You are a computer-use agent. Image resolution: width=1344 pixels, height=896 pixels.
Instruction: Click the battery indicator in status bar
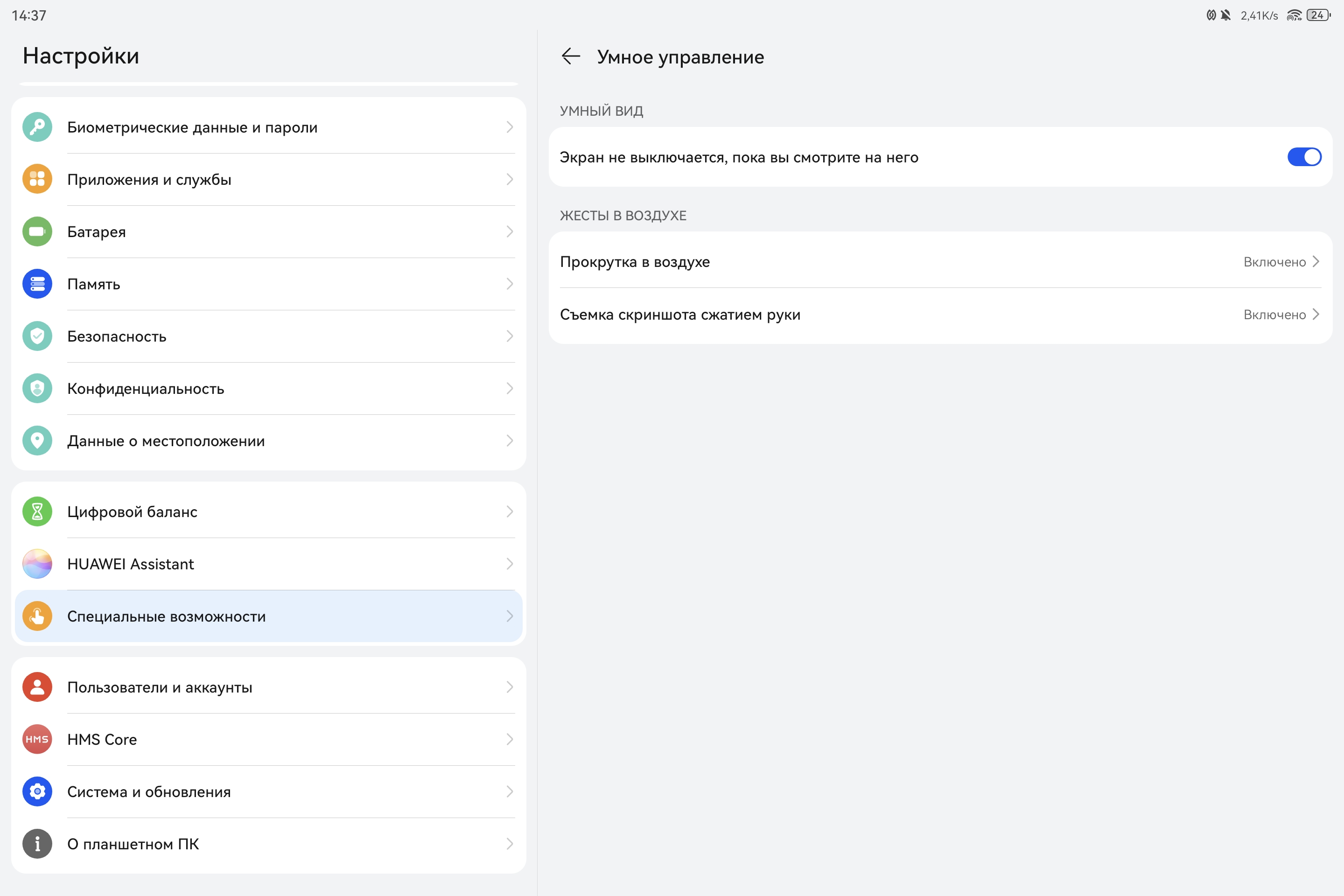point(1318,15)
